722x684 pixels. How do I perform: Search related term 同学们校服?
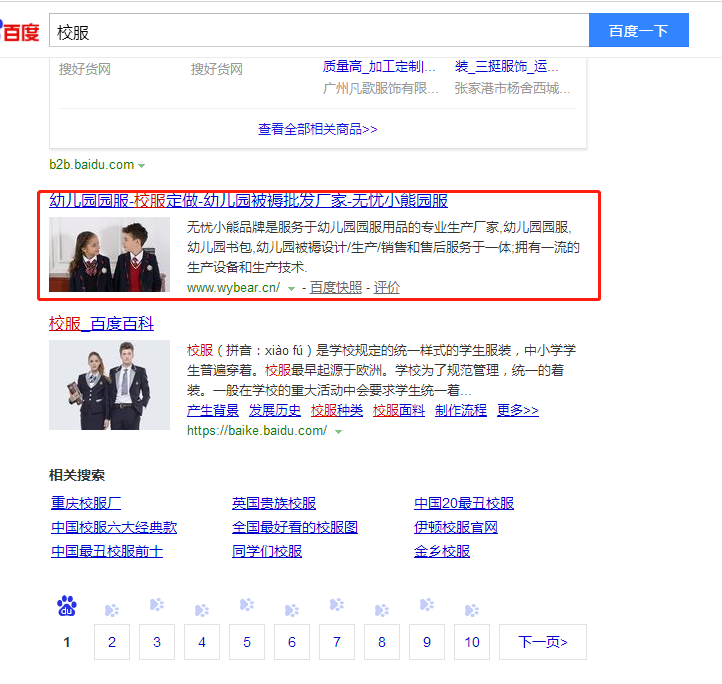click(267, 551)
